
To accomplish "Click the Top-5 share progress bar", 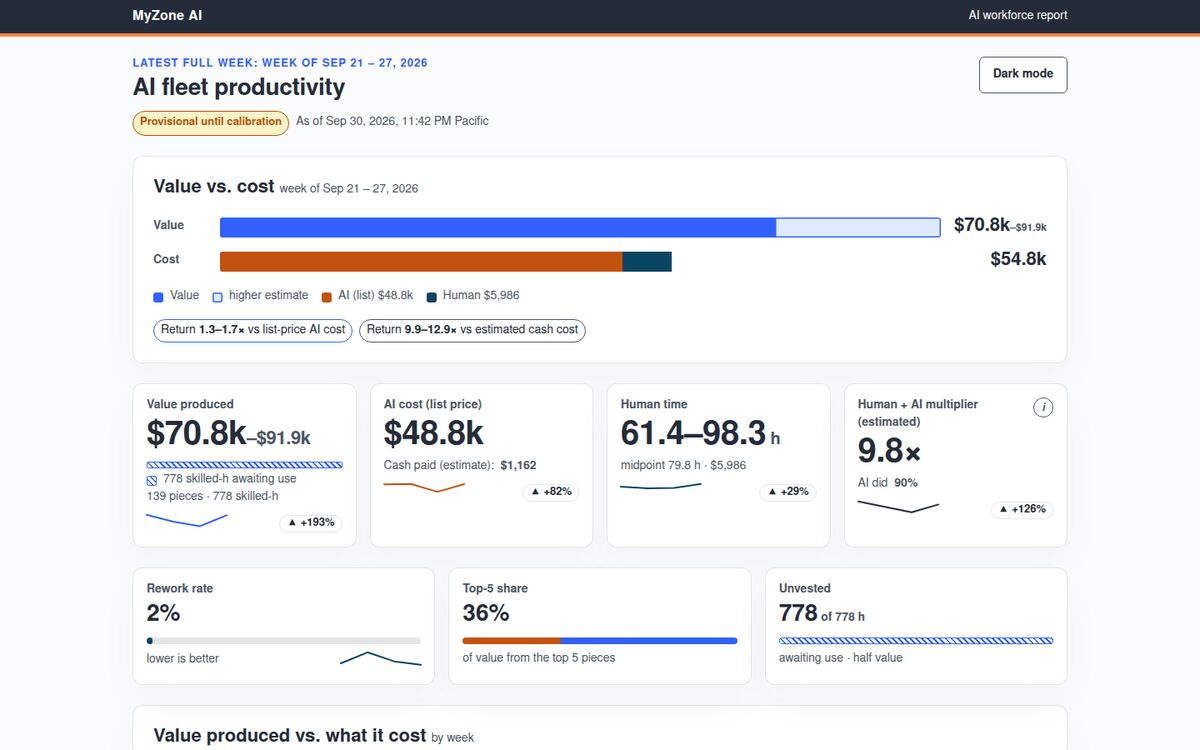I will point(600,640).
